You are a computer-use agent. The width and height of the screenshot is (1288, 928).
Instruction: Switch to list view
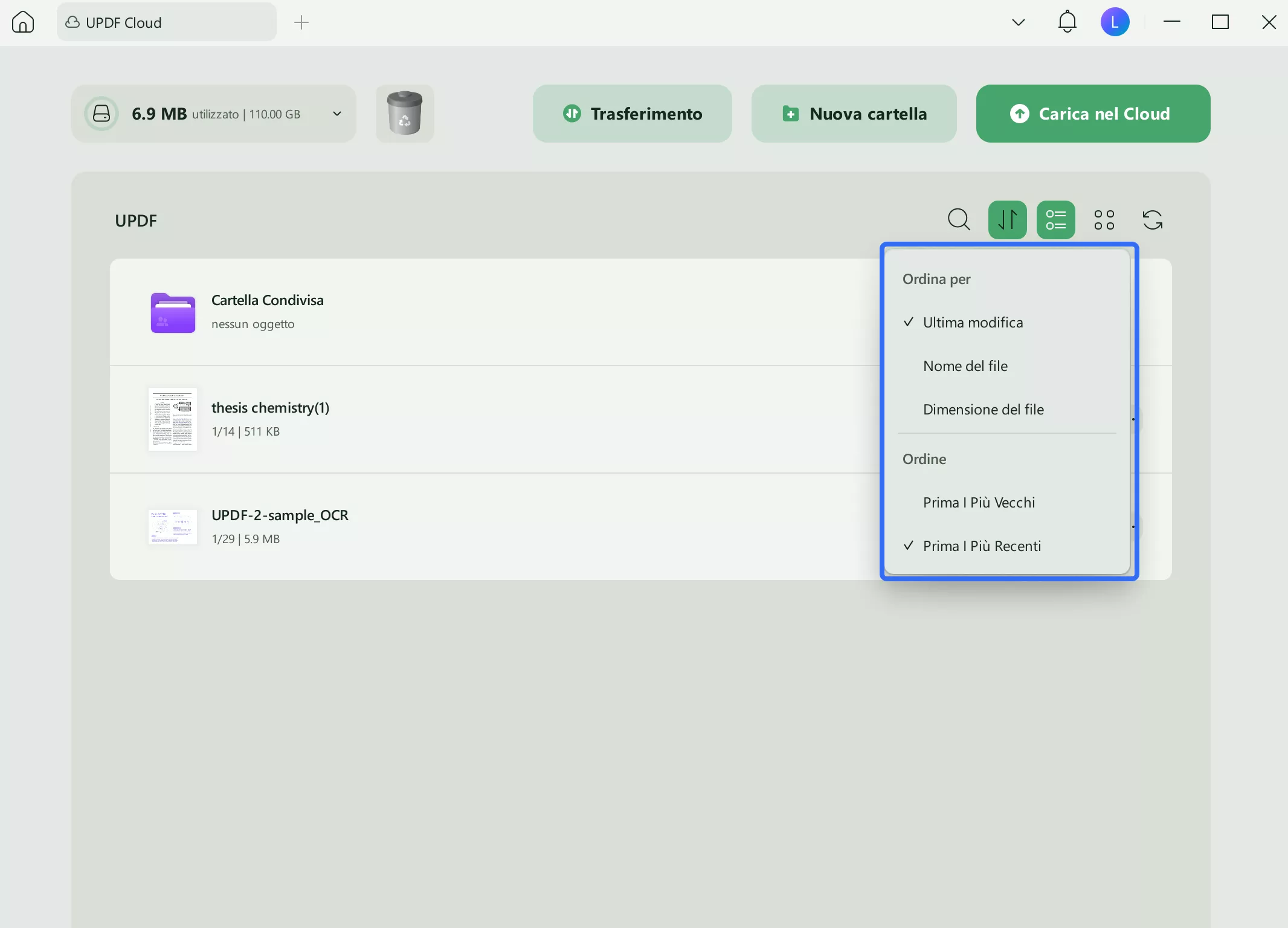pos(1055,220)
